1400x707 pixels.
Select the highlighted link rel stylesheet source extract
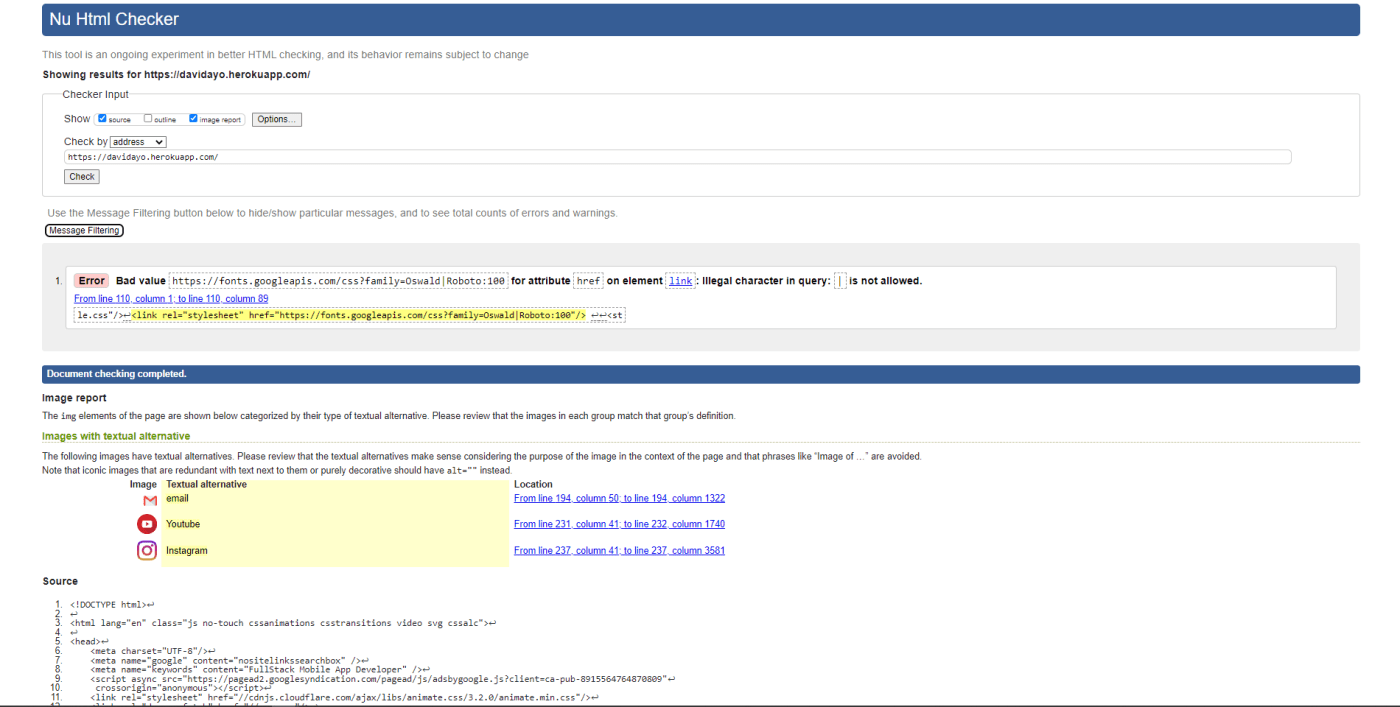pos(358,315)
